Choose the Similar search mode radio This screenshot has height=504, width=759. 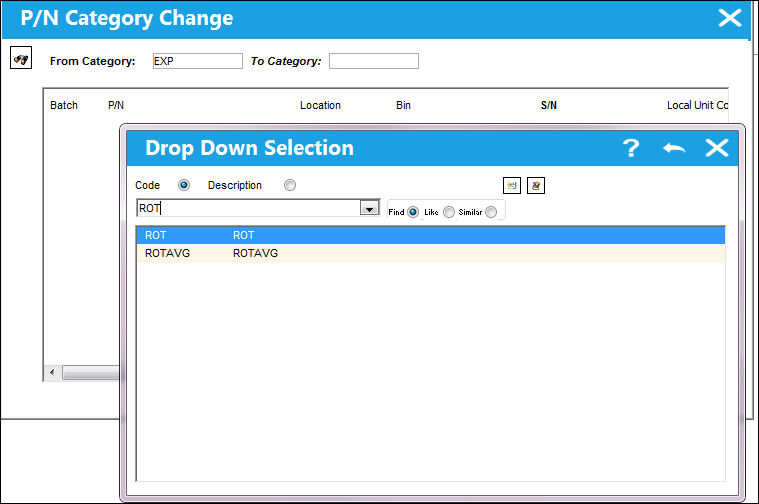click(x=491, y=212)
